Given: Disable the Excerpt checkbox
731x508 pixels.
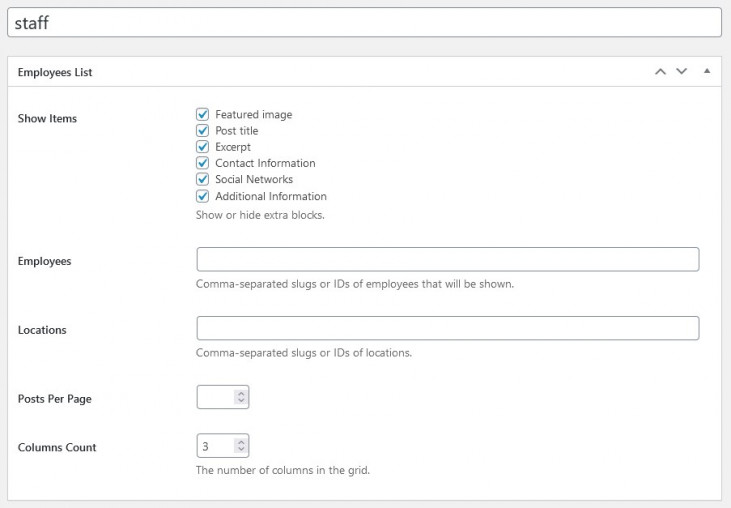Looking at the screenshot, I should point(203,147).
